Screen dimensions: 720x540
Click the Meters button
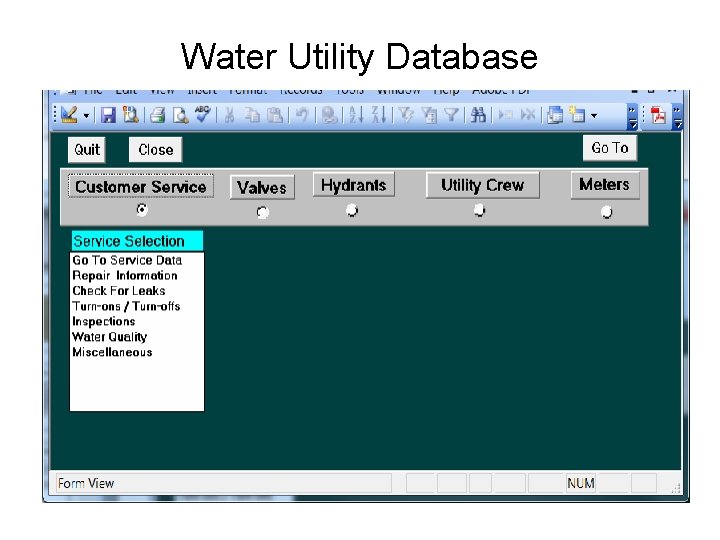coord(605,185)
